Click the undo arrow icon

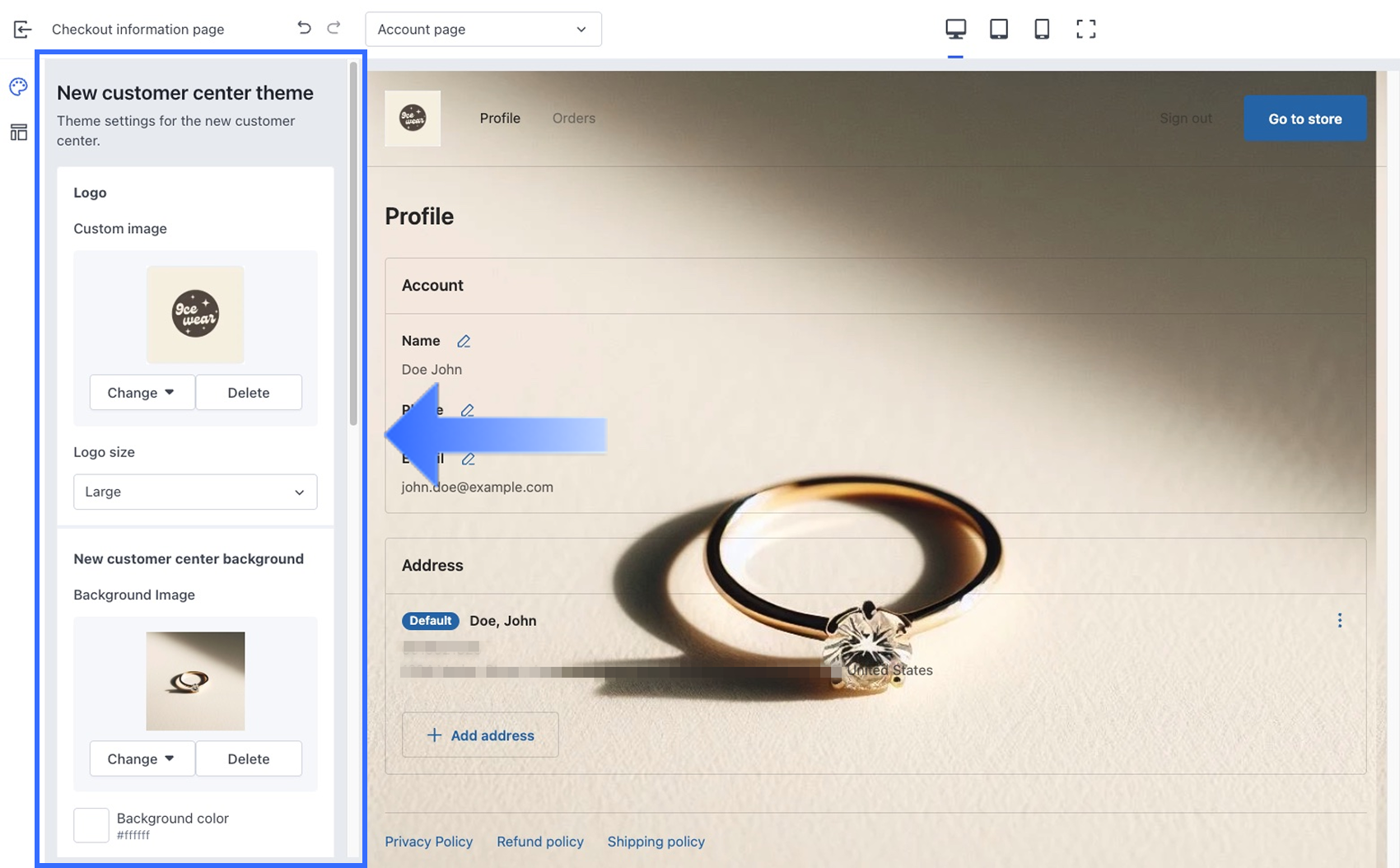(304, 28)
